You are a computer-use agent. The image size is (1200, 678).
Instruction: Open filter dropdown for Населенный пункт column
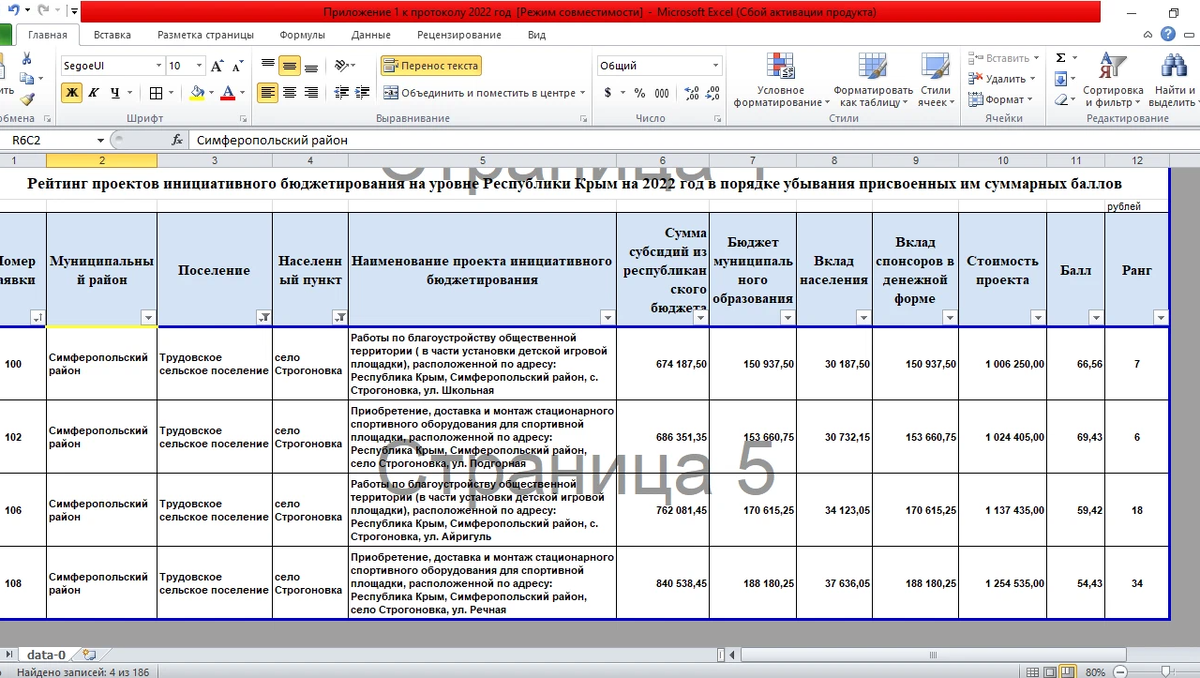[x=340, y=318]
